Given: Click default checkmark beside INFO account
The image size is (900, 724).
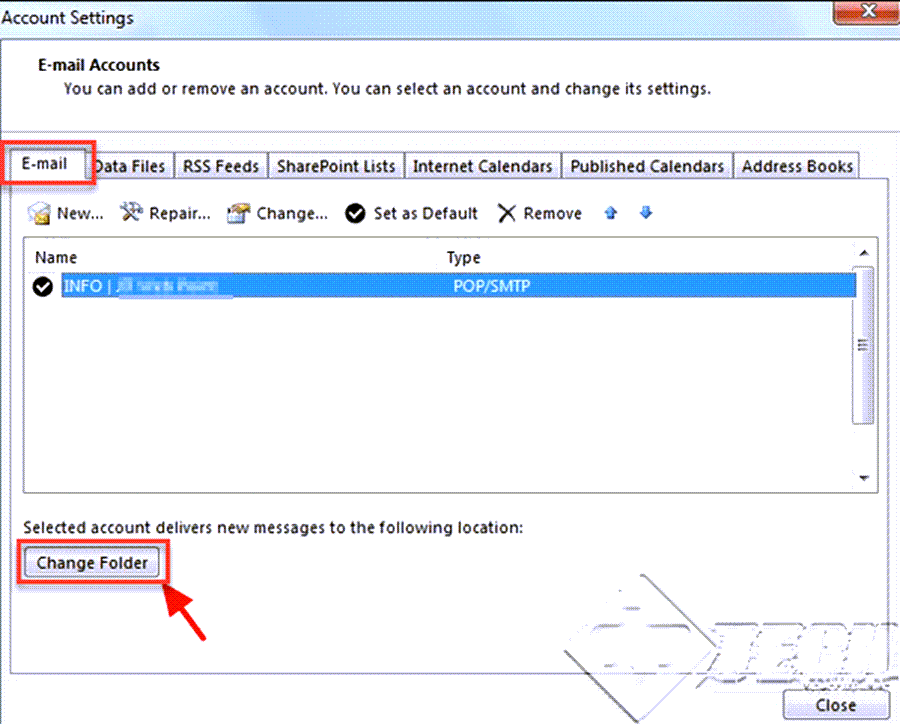Looking at the screenshot, I should 42,286.
